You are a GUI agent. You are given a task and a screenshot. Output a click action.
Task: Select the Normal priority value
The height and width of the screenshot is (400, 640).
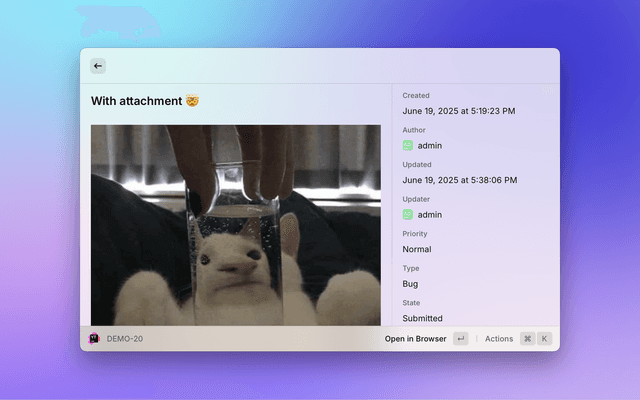(417, 249)
